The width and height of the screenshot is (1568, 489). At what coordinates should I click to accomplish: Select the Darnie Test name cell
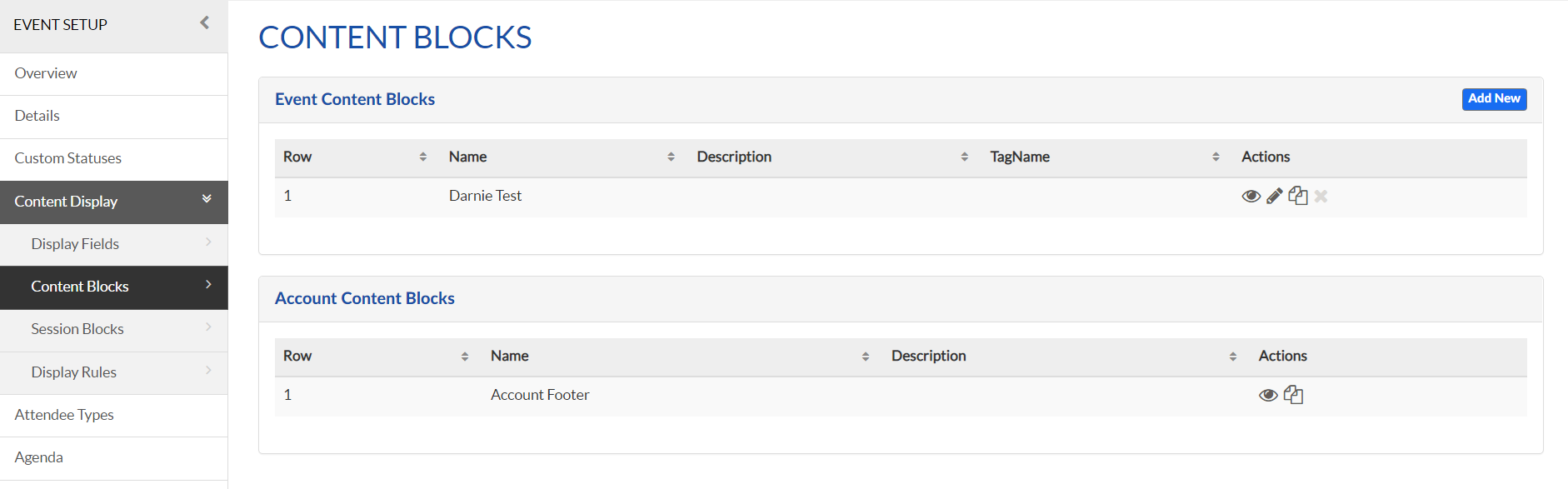click(x=485, y=196)
